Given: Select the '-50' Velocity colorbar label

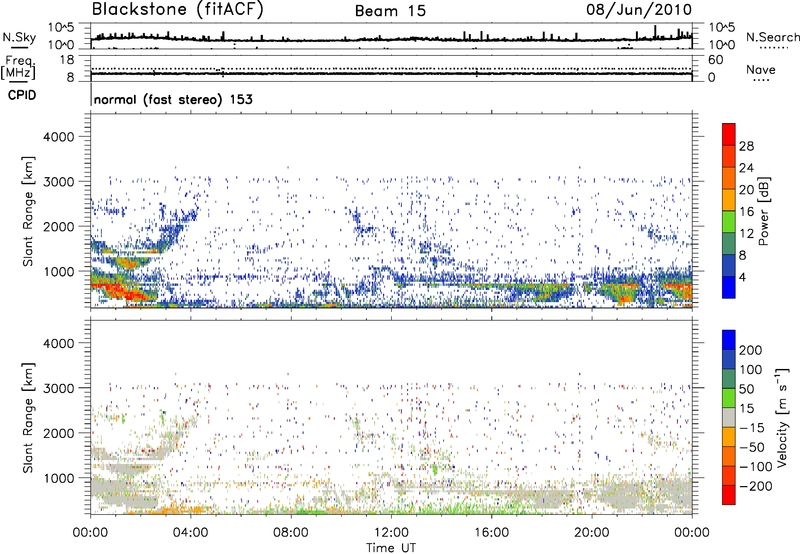Looking at the screenshot, I should point(752,447).
